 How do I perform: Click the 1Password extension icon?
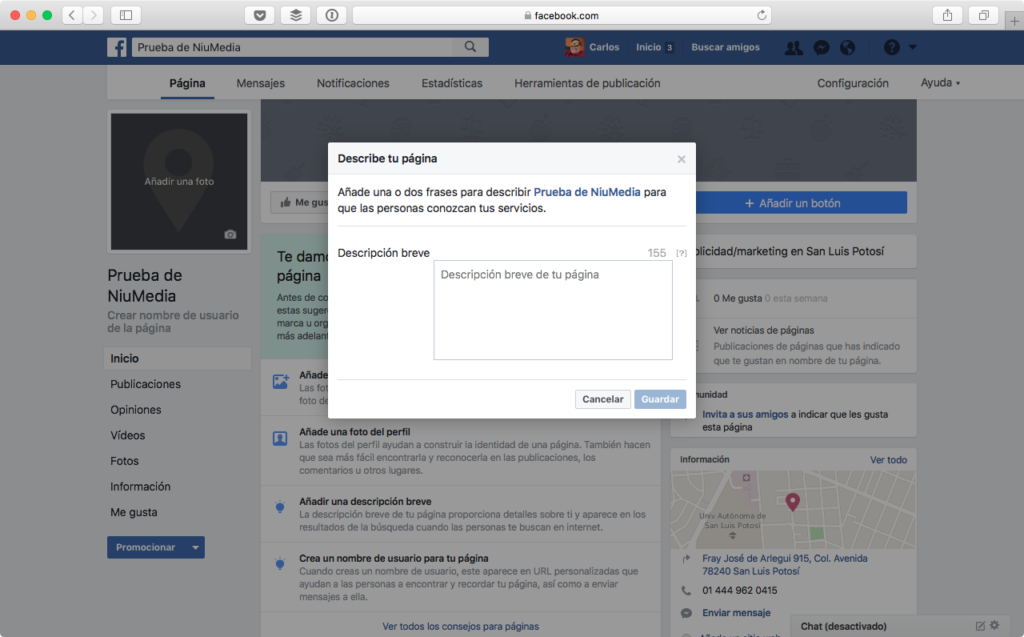pyautogui.click(x=332, y=15)
